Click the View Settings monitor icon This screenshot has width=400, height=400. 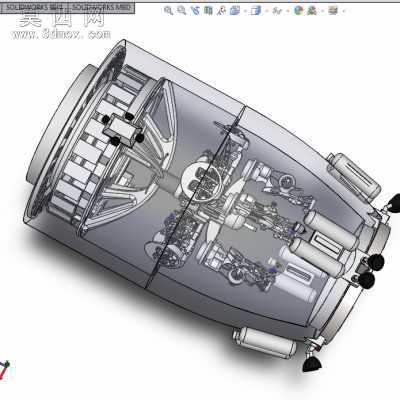(x=333, y=11)
